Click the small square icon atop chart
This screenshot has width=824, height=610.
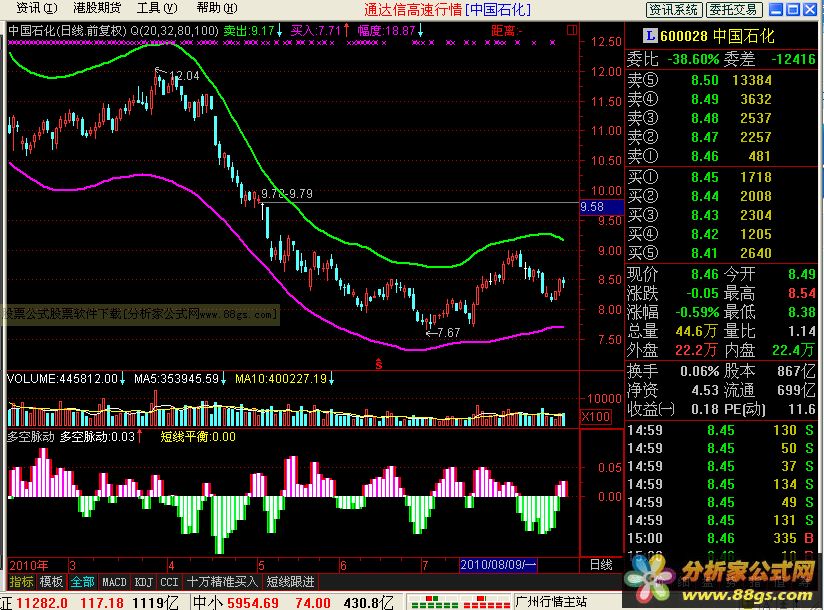(572, 30)
